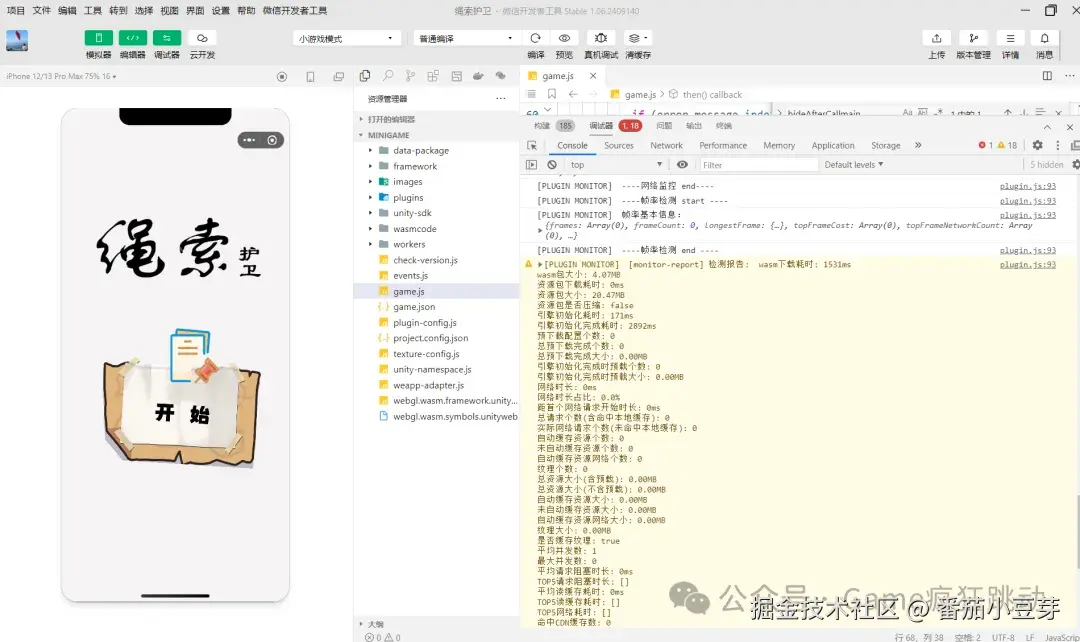The image size is (1080, 642).
Task: Click the 1.18 error count badge on 调试器
Action: pyautogui.click(x=629, y=127)
